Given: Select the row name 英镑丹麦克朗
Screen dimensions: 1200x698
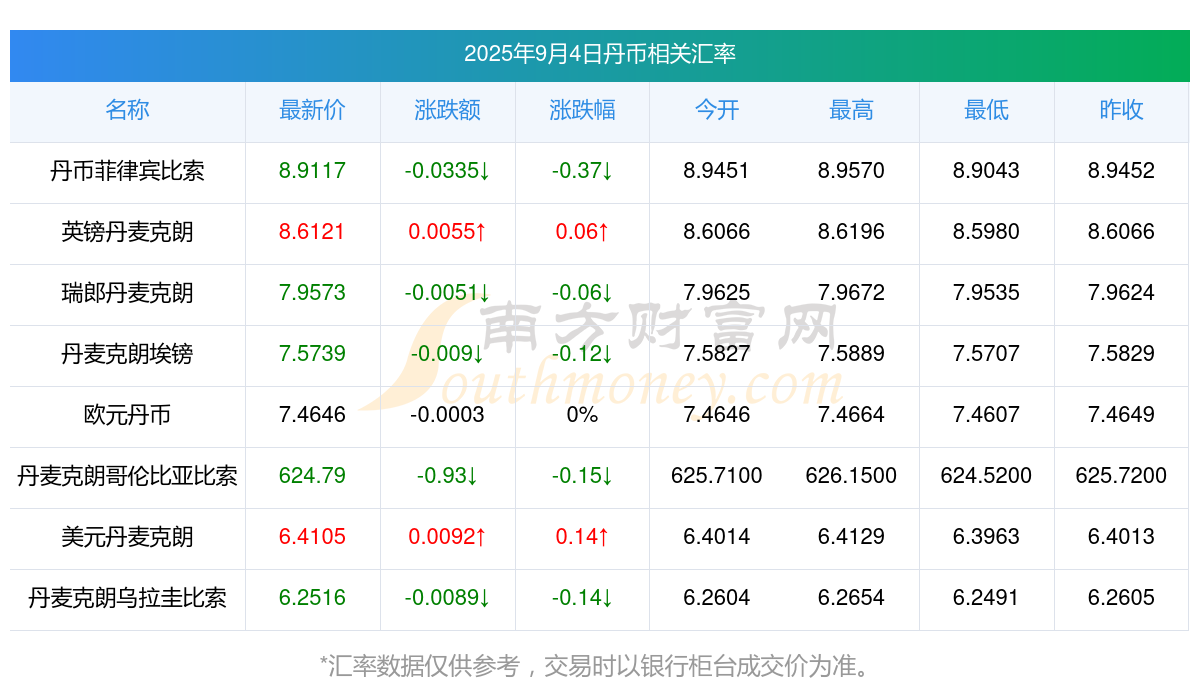Looking at the screenshot, I should (128, 232).
